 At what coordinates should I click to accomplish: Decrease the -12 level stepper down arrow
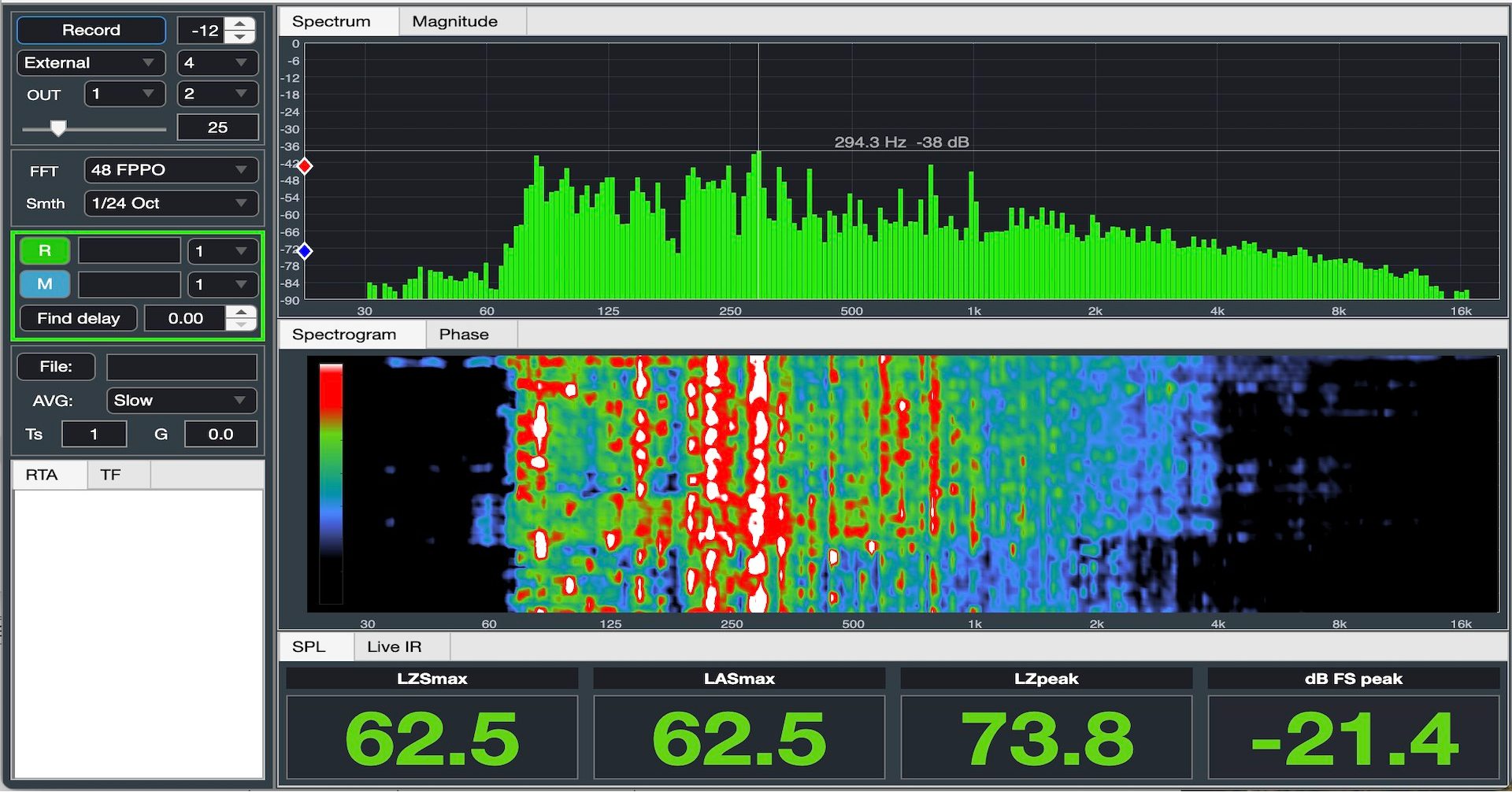click(x=240, y=37)
